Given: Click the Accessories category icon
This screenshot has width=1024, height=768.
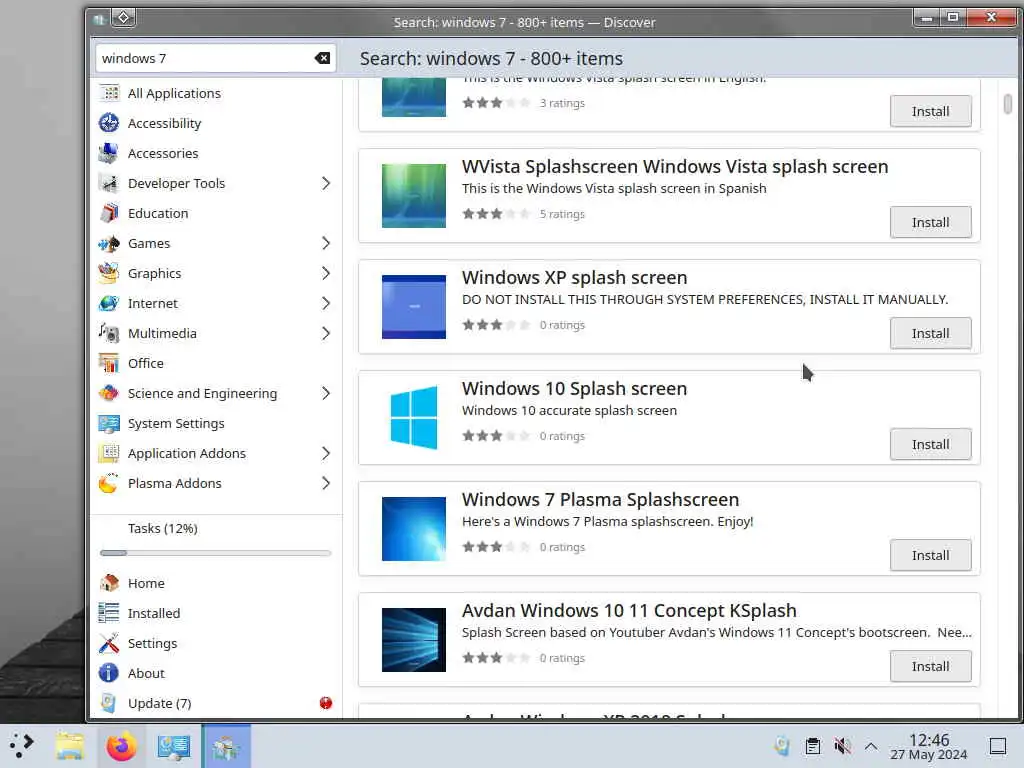Looking at the screenshot, I should click(x=109, y=153).
